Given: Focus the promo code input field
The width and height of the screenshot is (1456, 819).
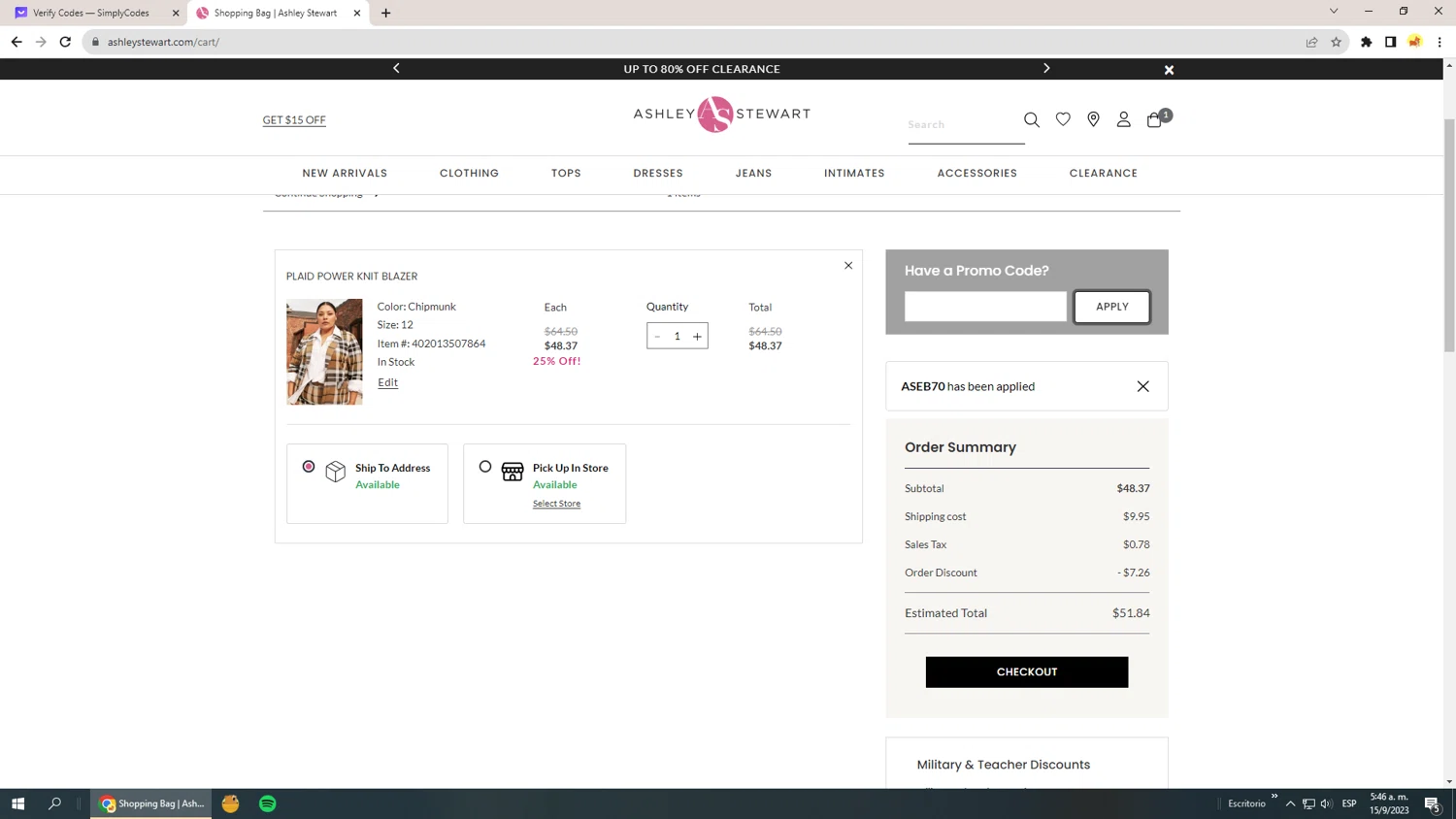Looking at the screenshot, I should point(985,307).
